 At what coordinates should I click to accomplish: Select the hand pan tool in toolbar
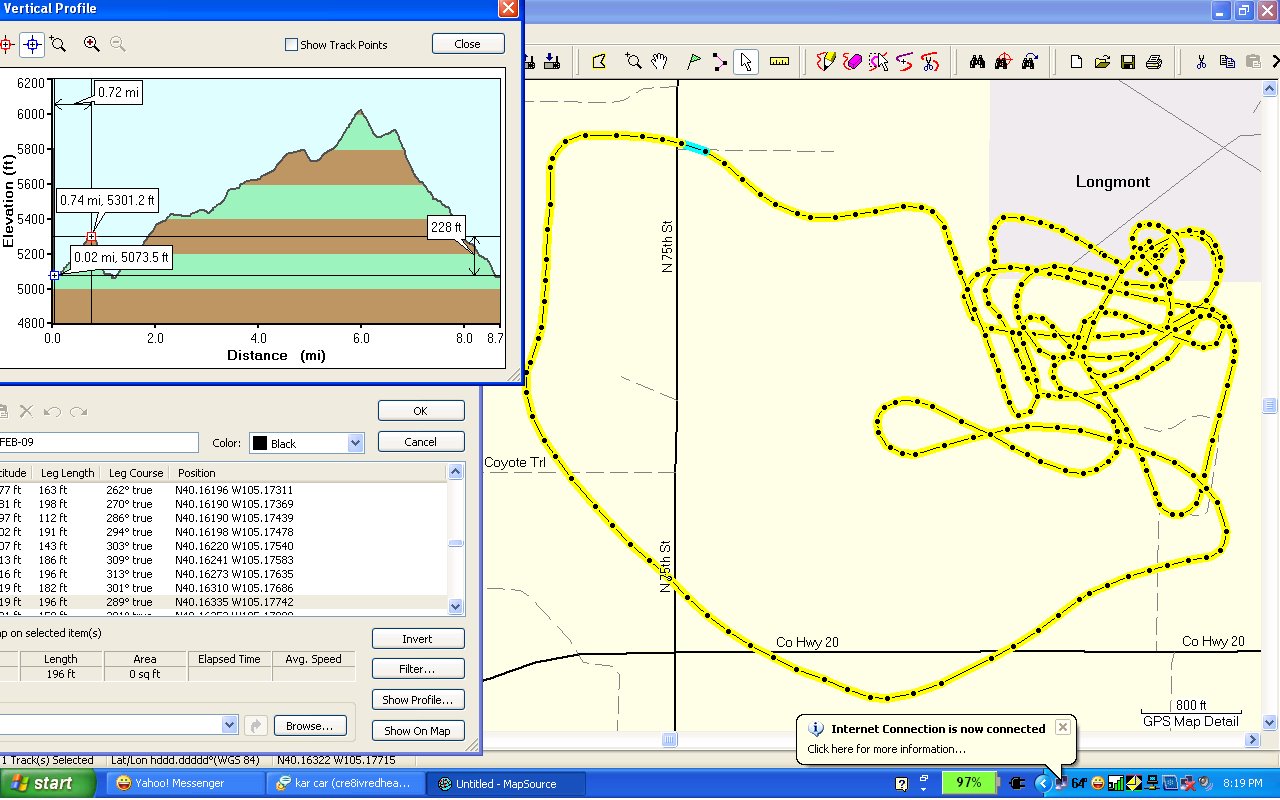(x=659, y=62)
